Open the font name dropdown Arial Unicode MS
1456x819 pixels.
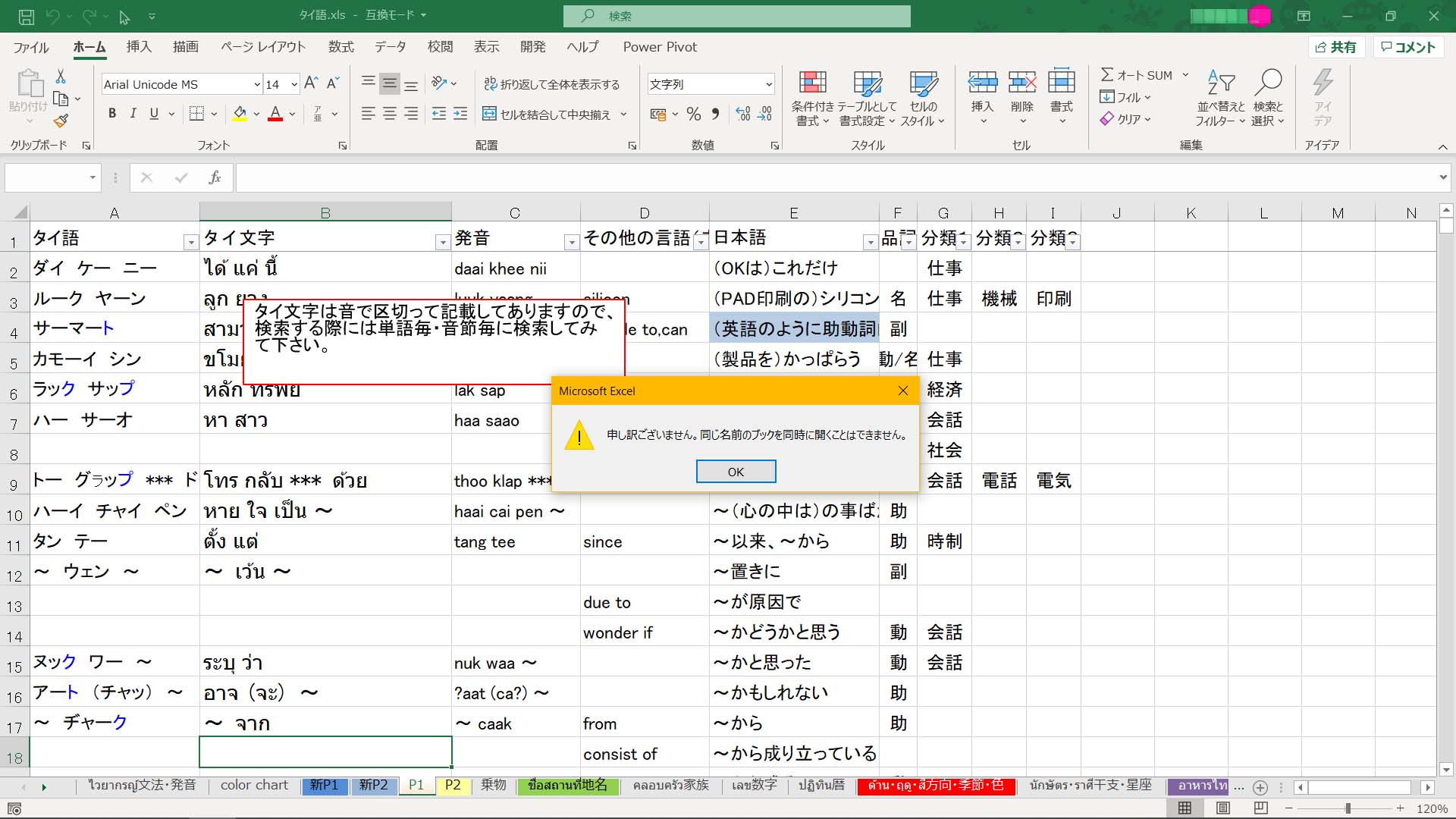(x=257, y=84)
